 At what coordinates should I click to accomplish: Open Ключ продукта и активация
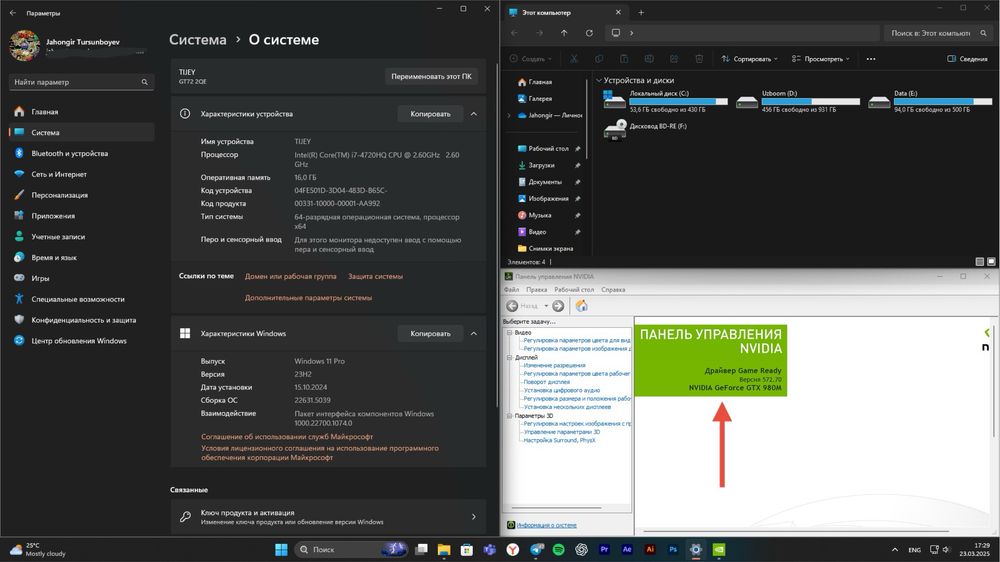point(328,517)
